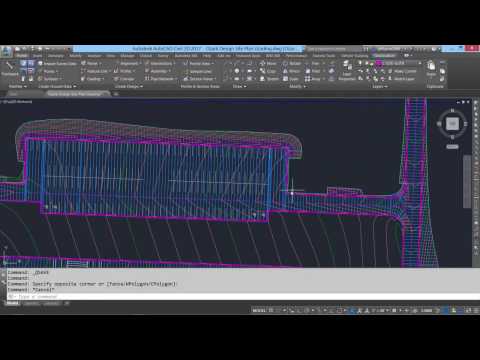Expand the Draw panel
This screenshot has height=360, width=480.
pyautogui.click(x=239, y=87)
